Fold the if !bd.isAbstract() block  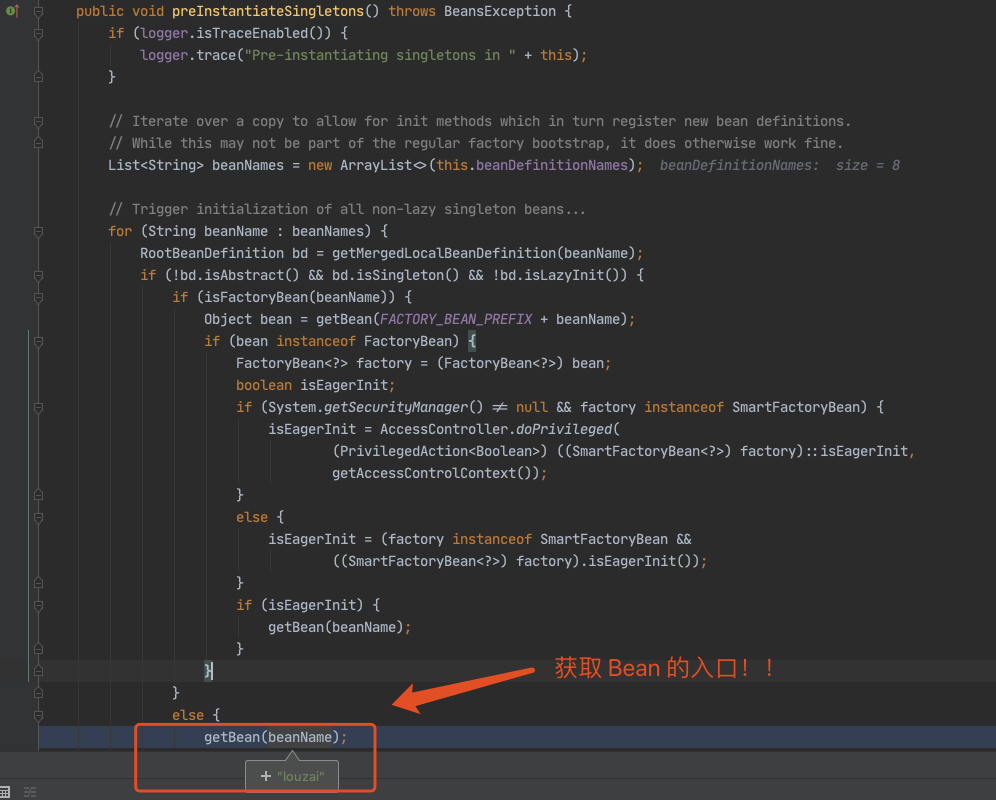click(x=38, y=275)
